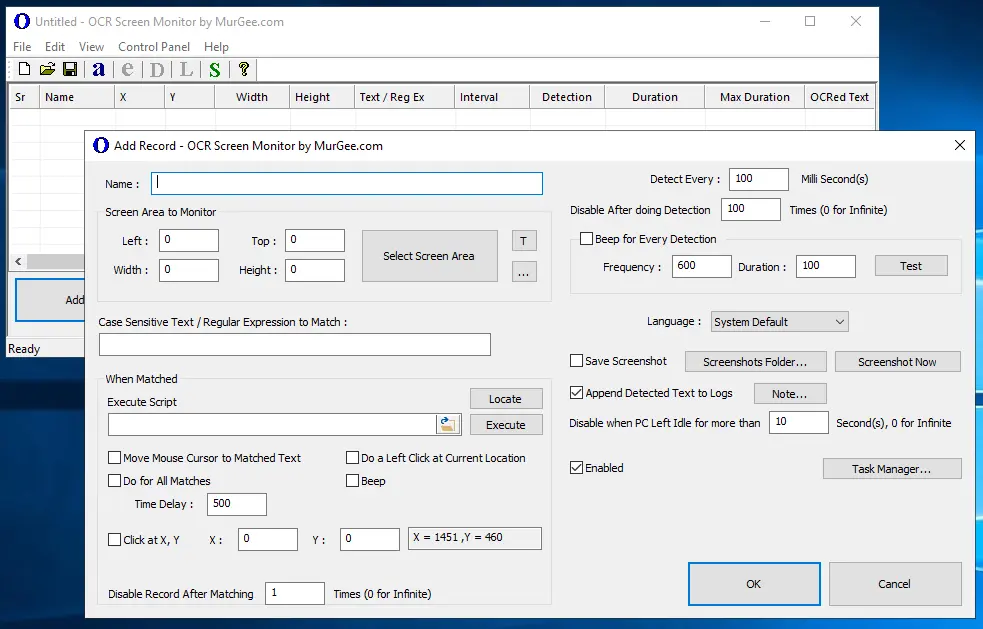This screenshot has width=983, height=629.
Task: Open the File menu
Action: point(22,47)
